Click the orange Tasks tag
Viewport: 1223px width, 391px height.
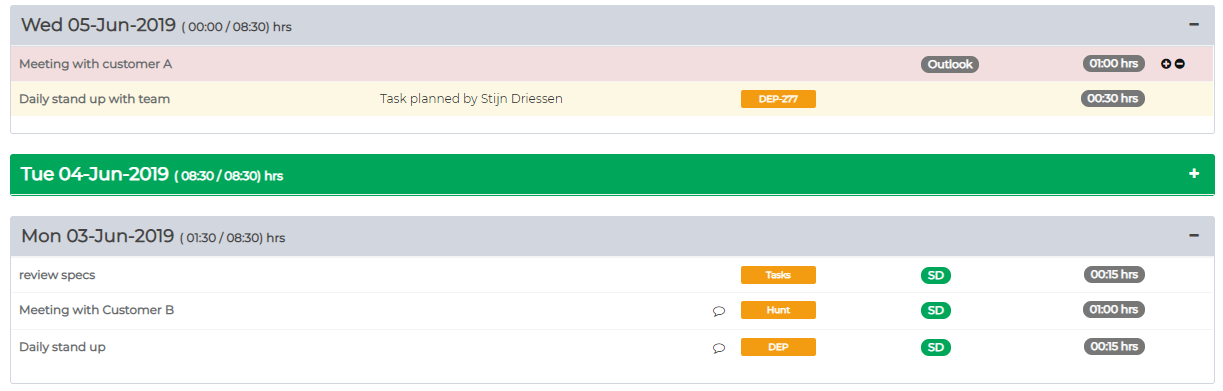coord(778,275)
